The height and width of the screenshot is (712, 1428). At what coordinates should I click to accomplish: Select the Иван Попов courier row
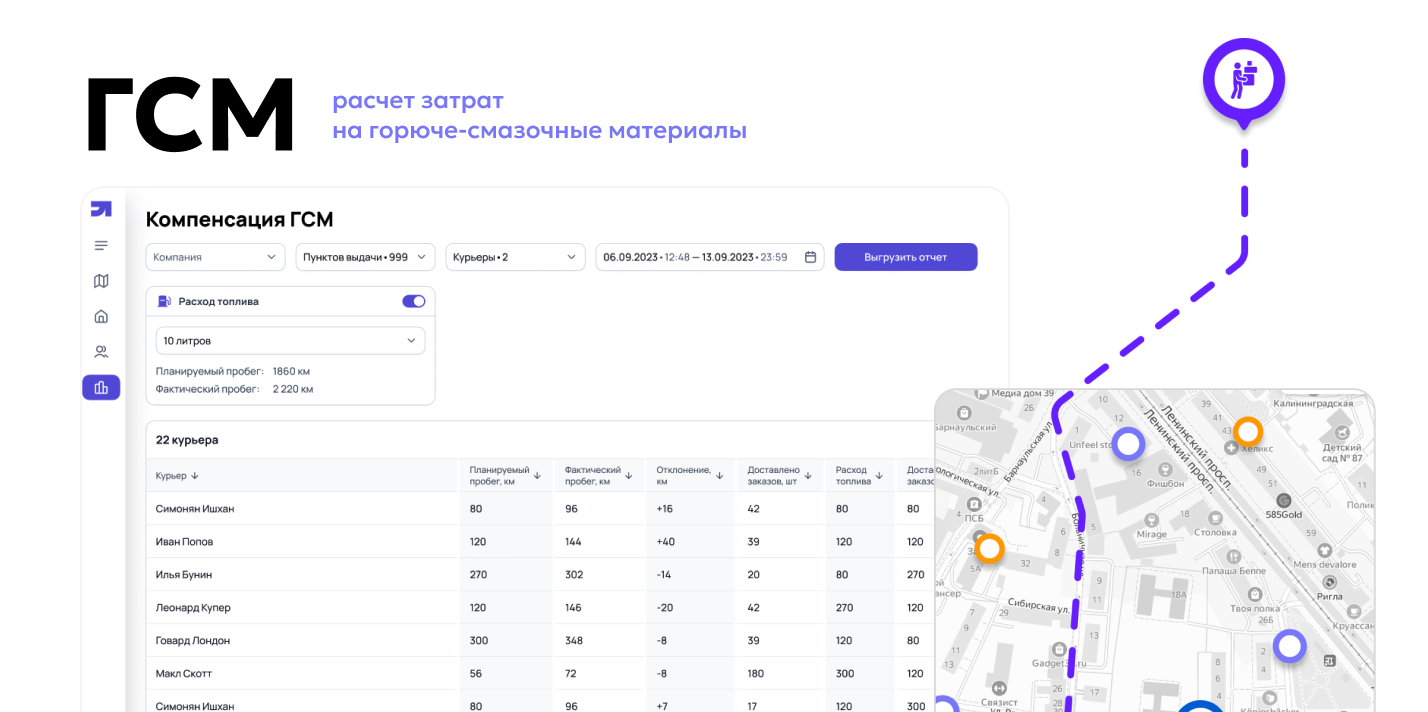[185, 542]
